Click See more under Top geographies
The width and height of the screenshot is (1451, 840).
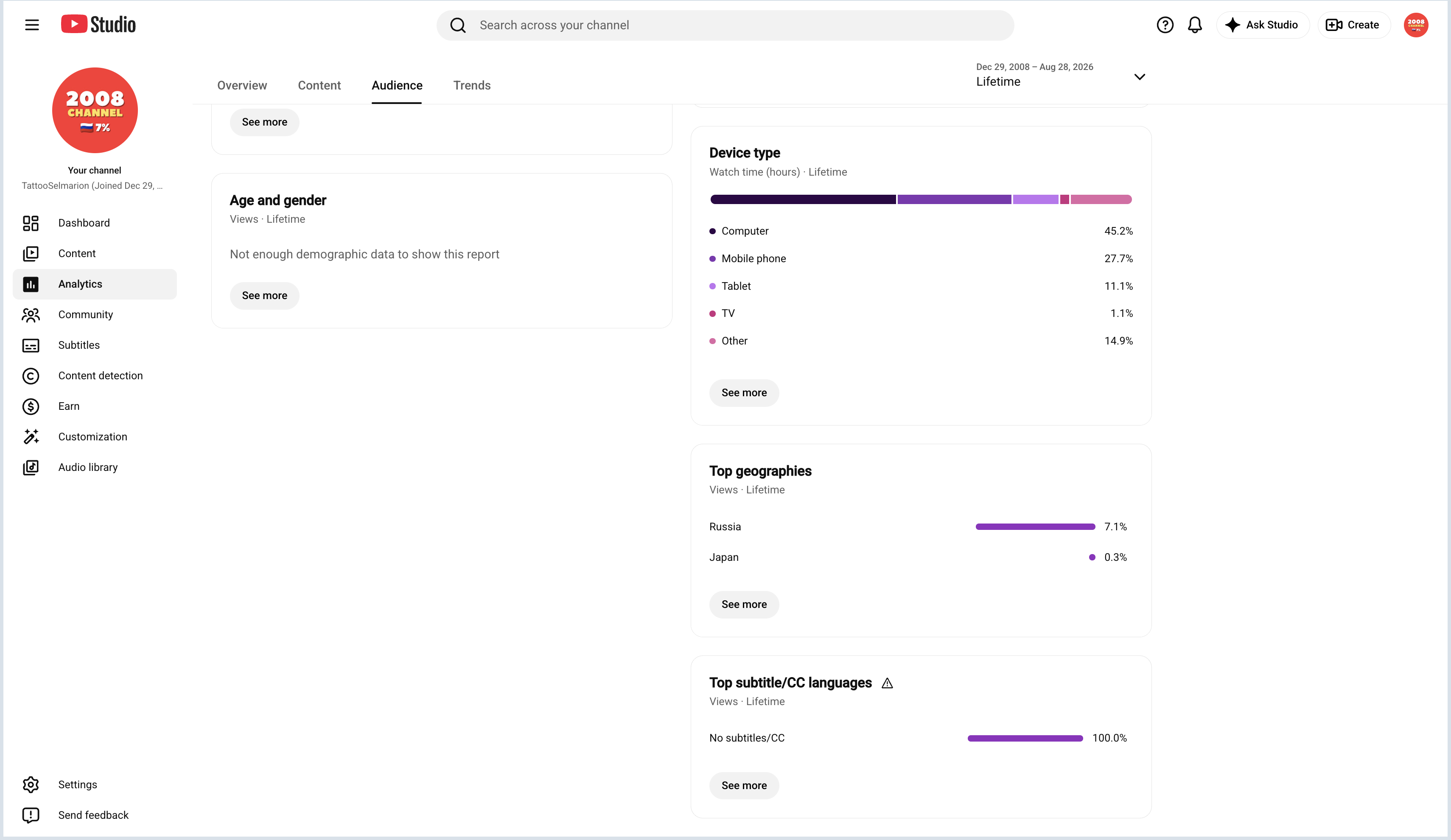(x=744, y=605)
